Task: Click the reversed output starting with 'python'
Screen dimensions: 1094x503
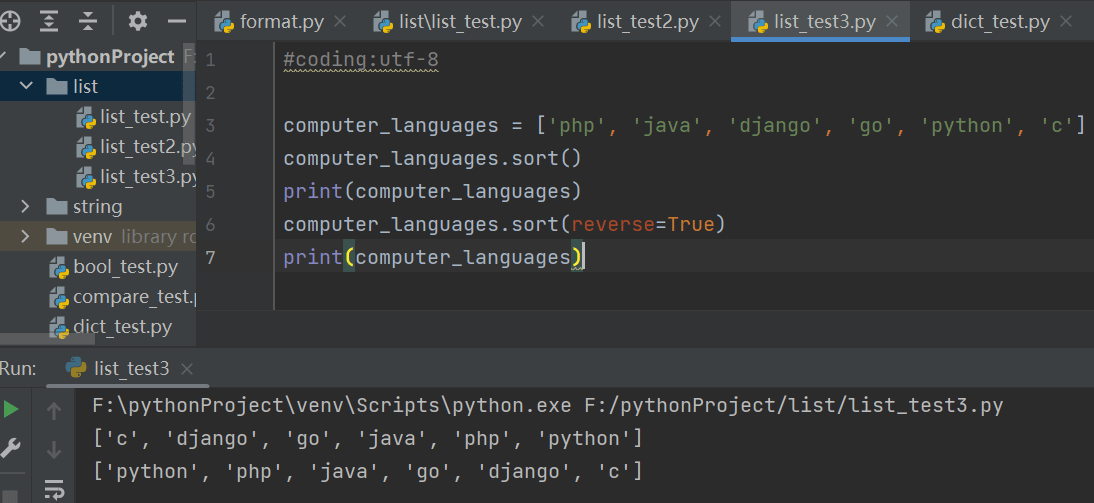Action: tap(368, 472)
